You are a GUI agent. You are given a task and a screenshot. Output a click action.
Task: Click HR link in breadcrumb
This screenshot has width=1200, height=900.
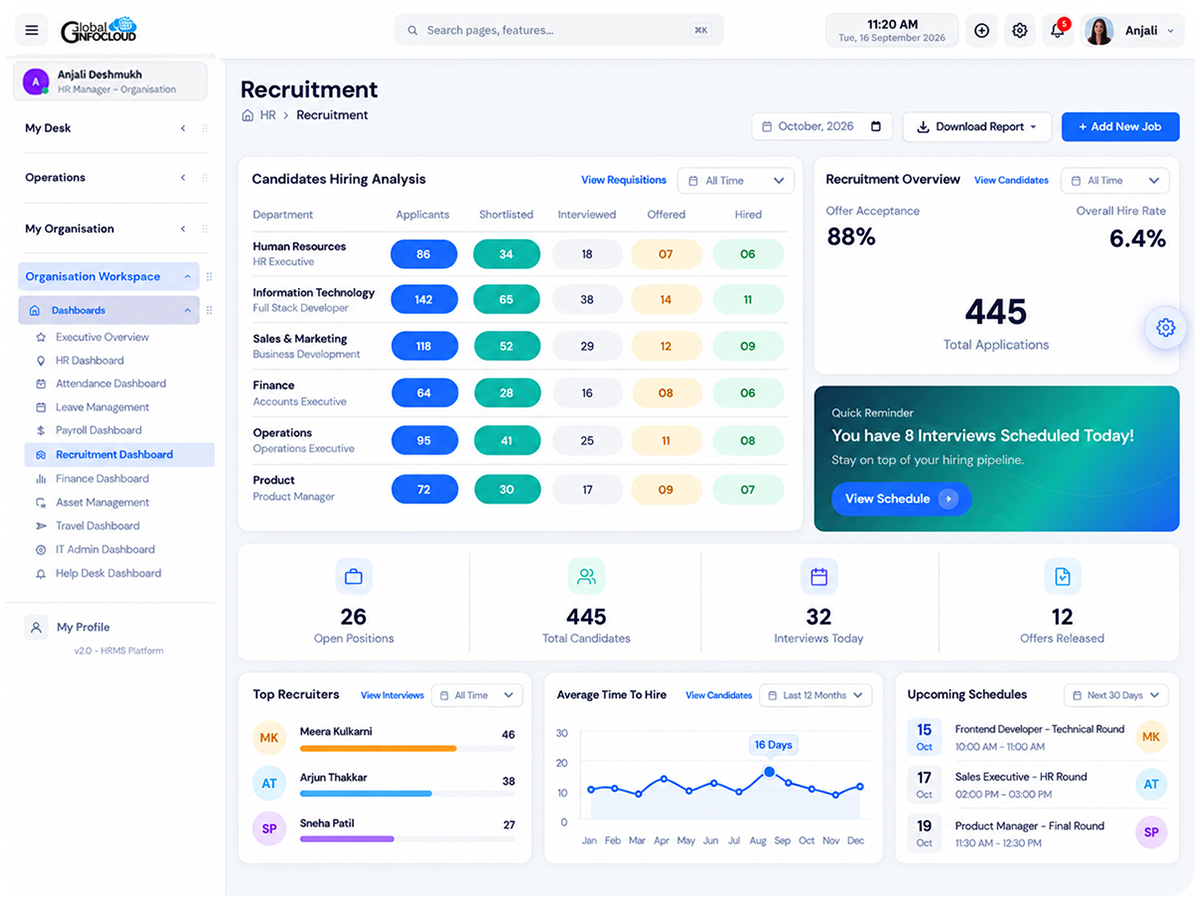coord(268,115)
